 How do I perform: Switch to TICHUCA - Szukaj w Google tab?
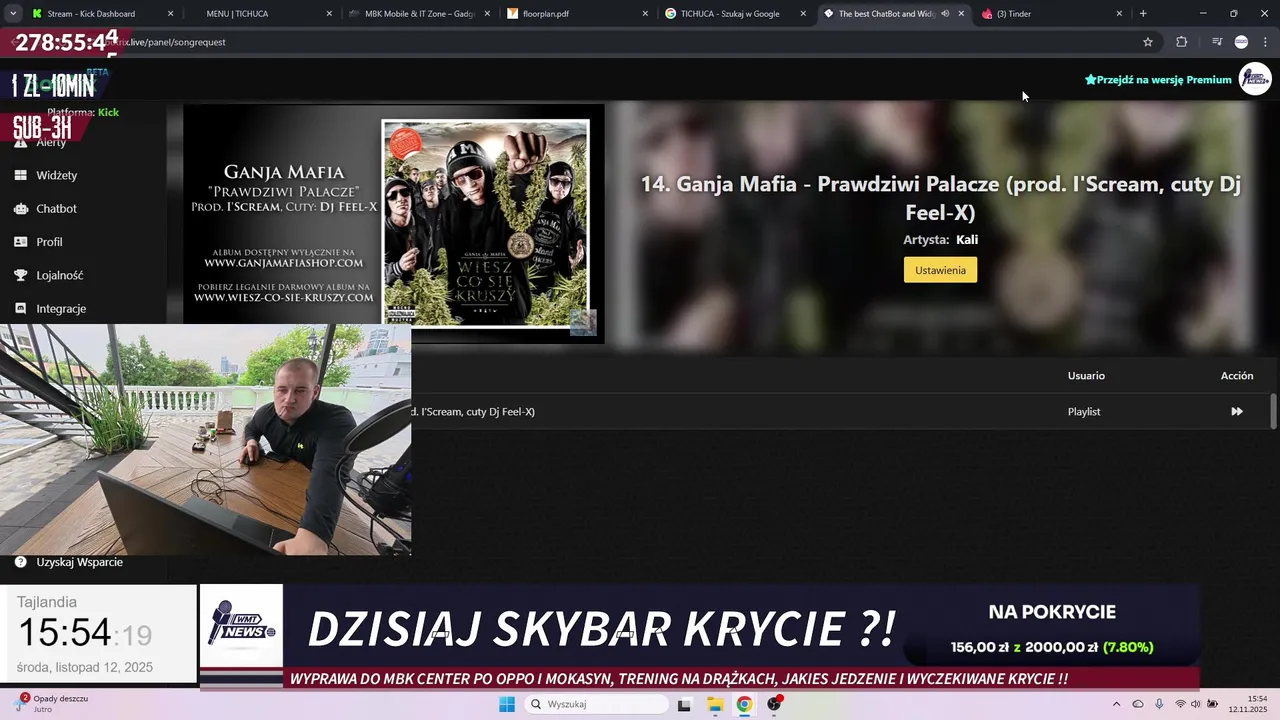(x=735, y=14)
